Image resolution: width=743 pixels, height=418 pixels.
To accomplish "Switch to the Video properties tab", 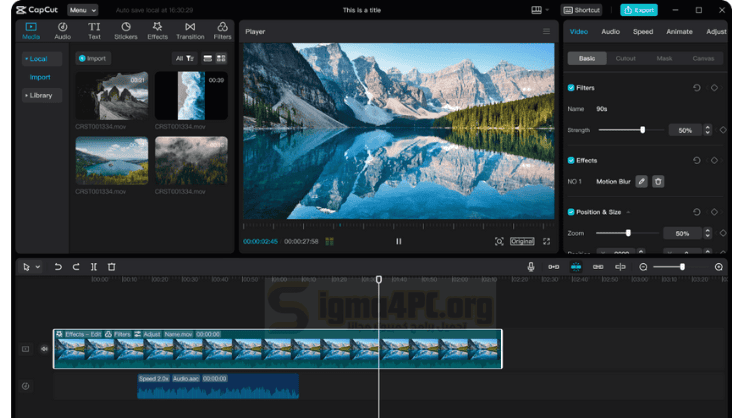I will click(579, 31).
